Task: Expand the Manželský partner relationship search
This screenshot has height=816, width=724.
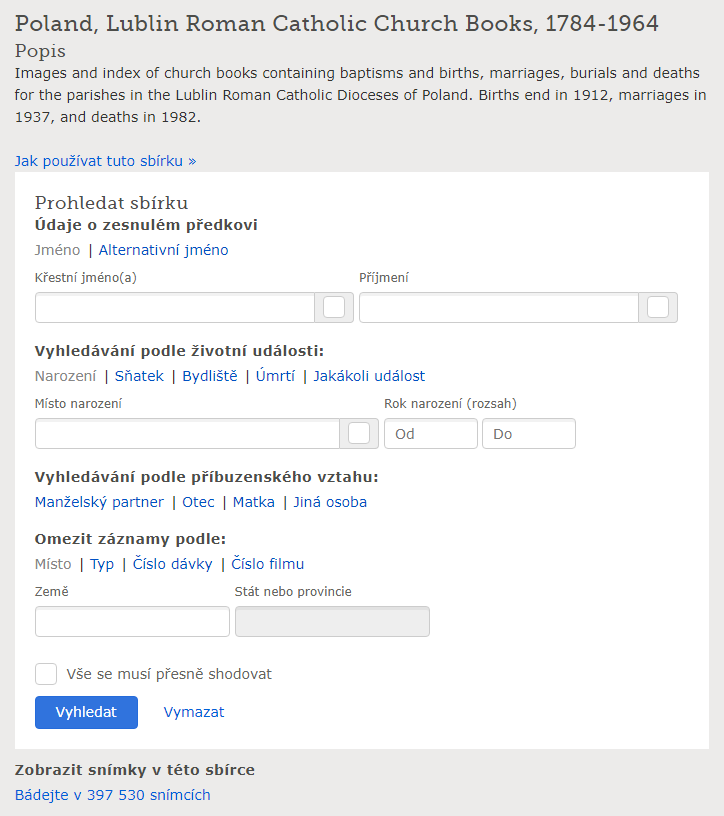Action: (99, 502)
